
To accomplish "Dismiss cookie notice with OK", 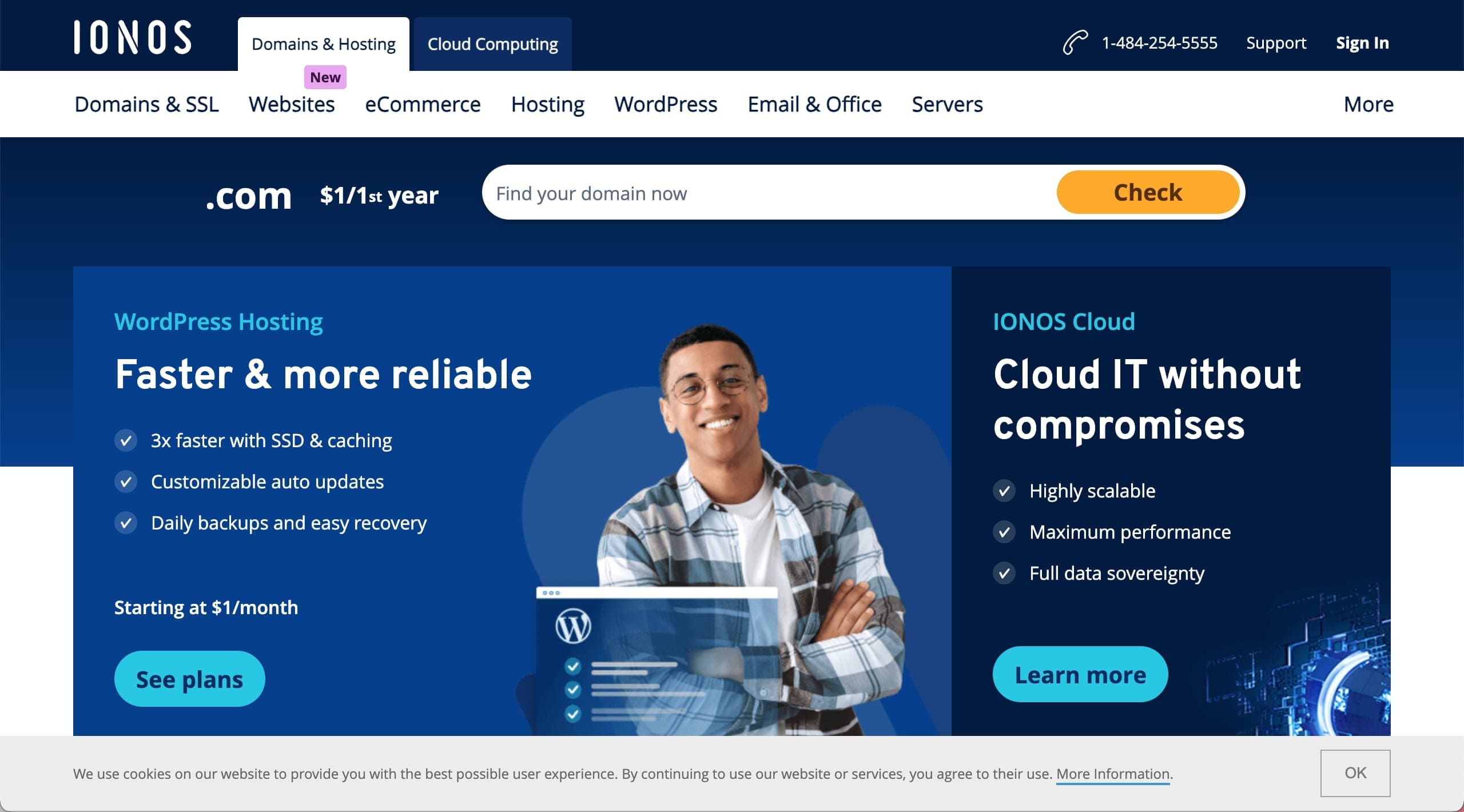I will 1355,773.
